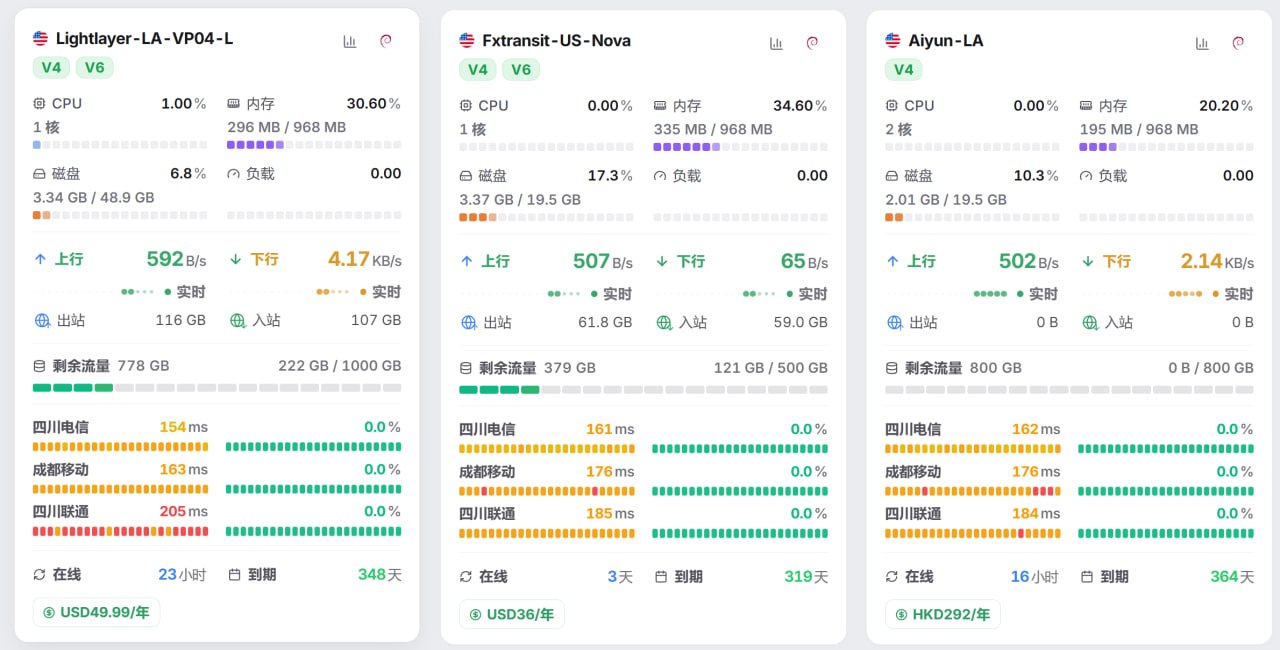Click the 364 天 expiry value
Screen dimensions: 1280x650
pos(1232,576)
